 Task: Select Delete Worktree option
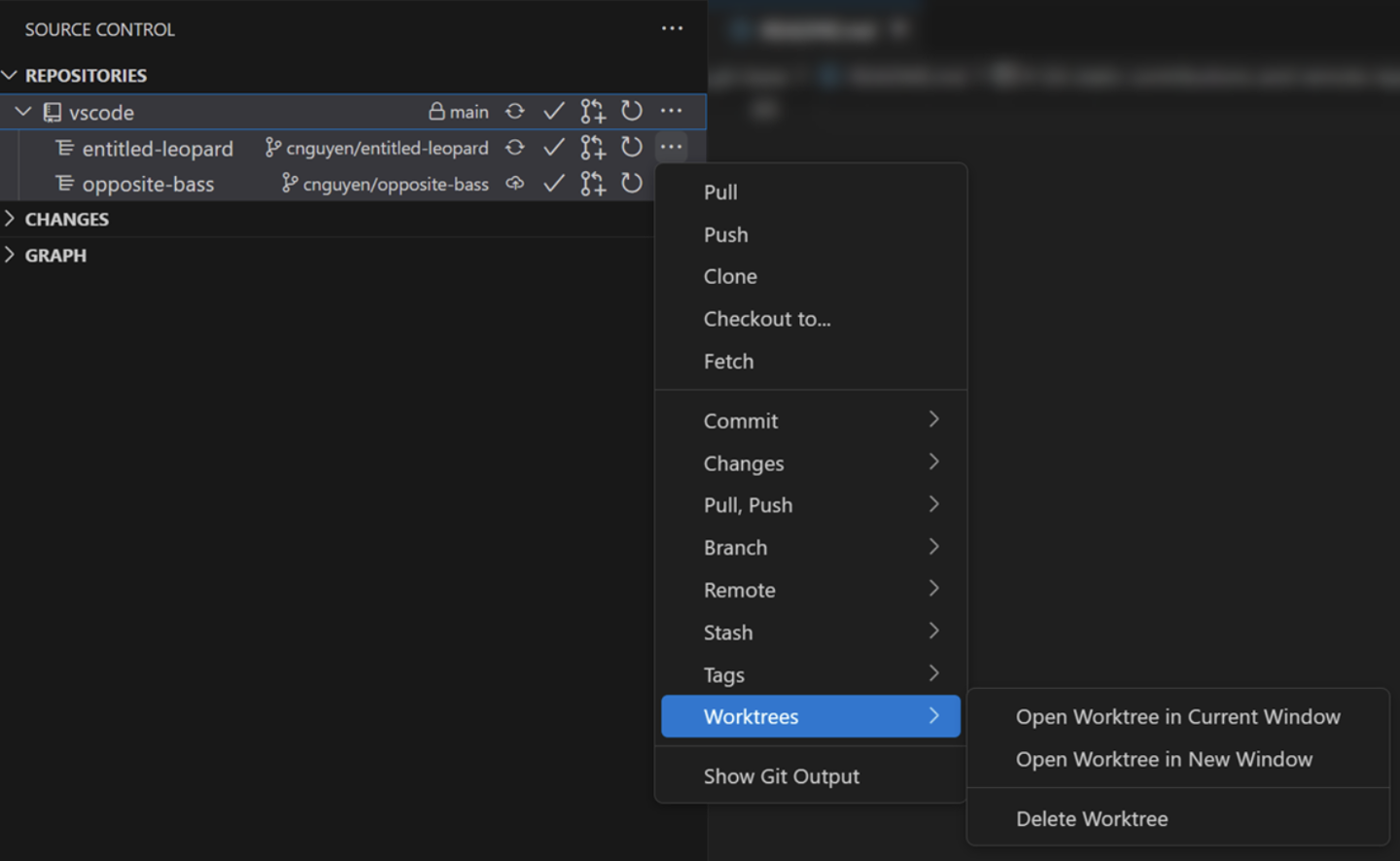pyautogui.click(x=1092, y=819)
